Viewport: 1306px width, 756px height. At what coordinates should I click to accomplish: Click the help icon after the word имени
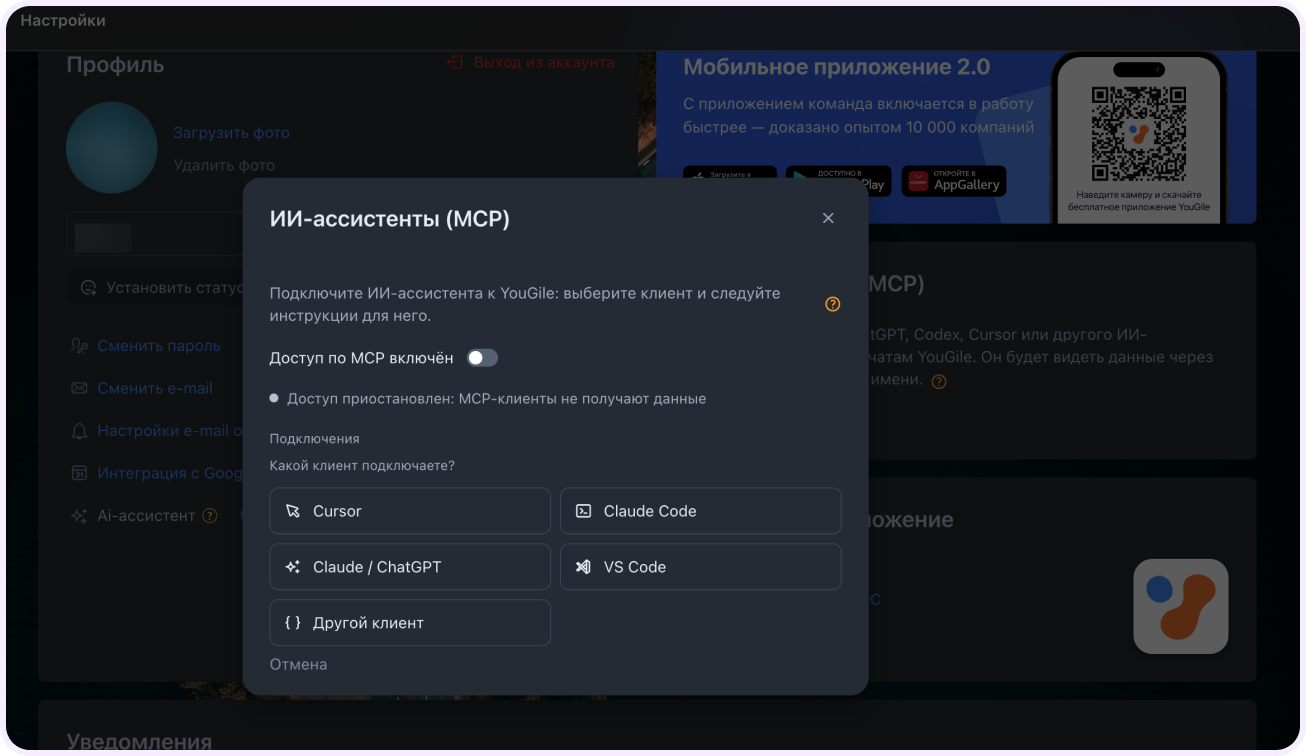[x=938, y=381]
